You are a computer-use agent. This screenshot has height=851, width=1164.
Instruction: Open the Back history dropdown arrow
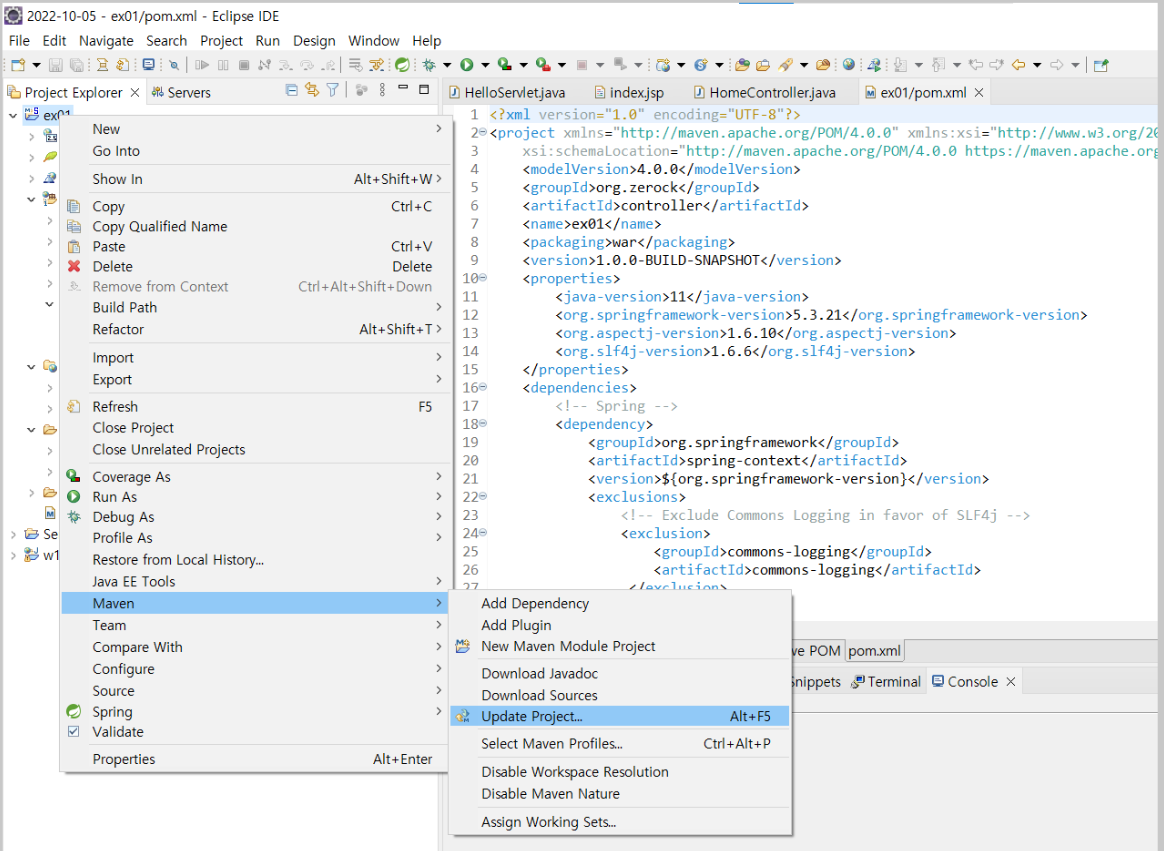pyautogui.click(x=1037, y=65)
